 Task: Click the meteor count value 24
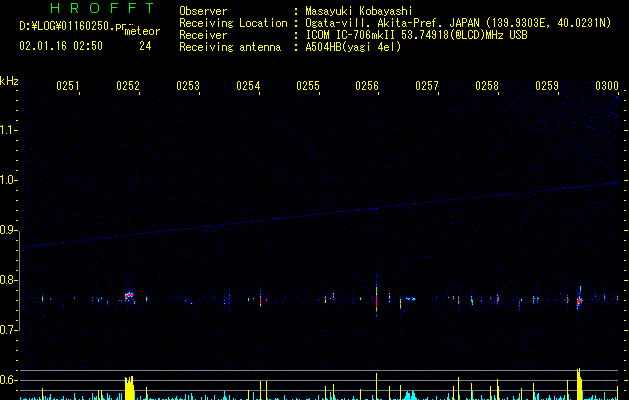[x=145, y=46]
